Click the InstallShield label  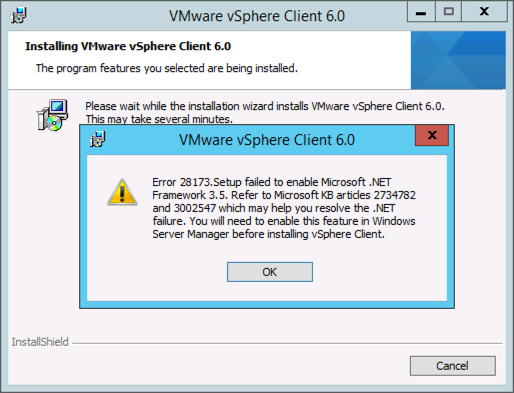pos(40,342)
